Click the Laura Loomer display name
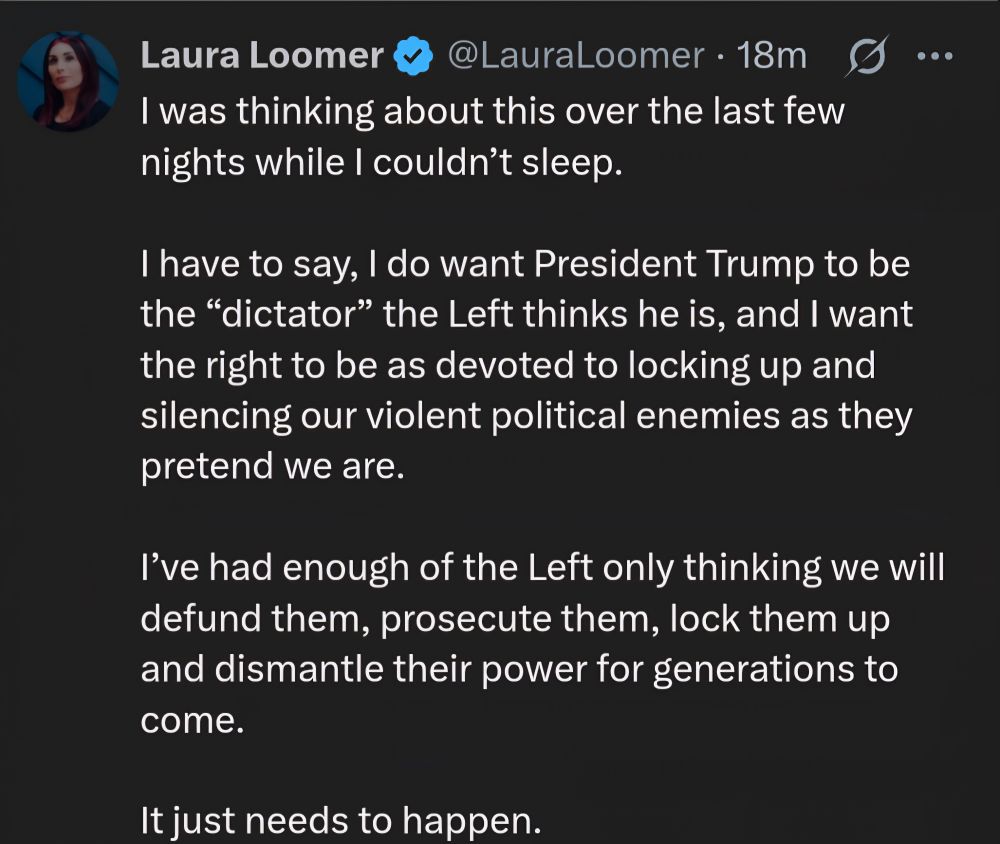 260,56
